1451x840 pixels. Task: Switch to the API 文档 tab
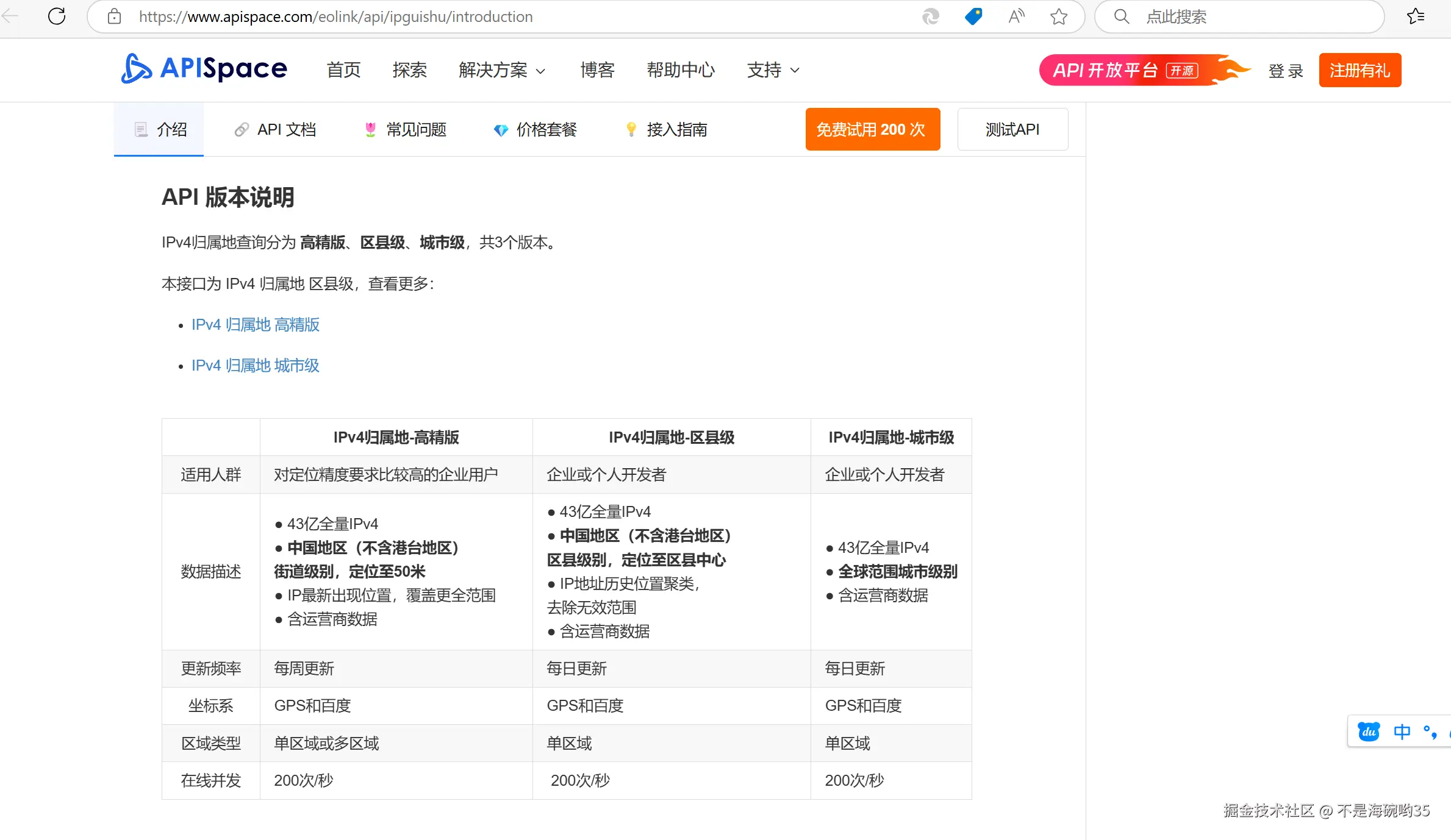click(275, 129)
